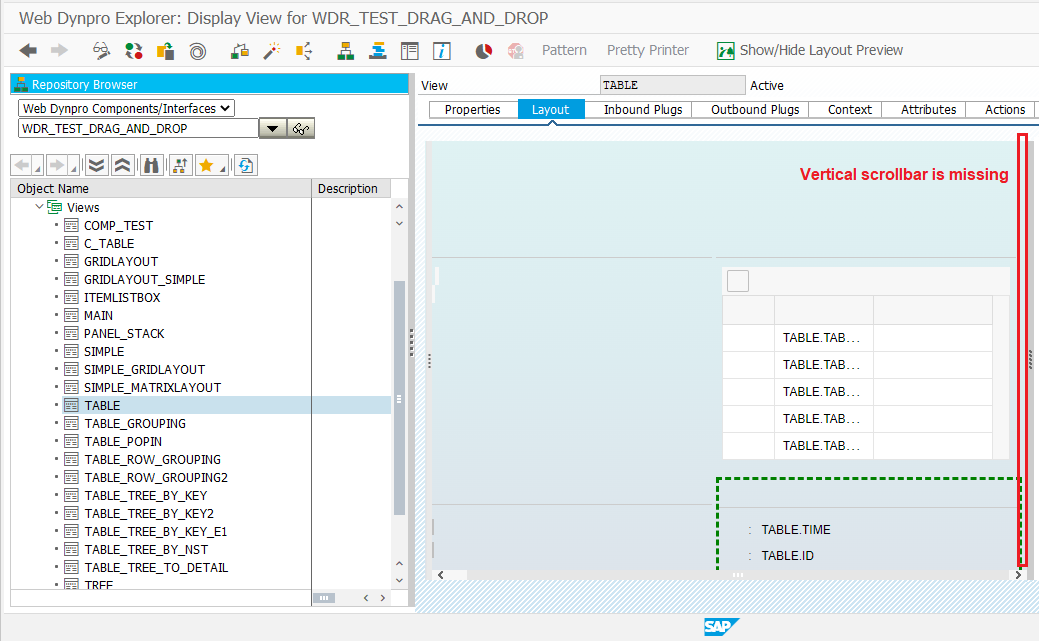Viewport: 1039px width, 641px height.
Task: Click the WDR_TEST_DRAG_AND_DROP component input field
Action: point(138,129)
